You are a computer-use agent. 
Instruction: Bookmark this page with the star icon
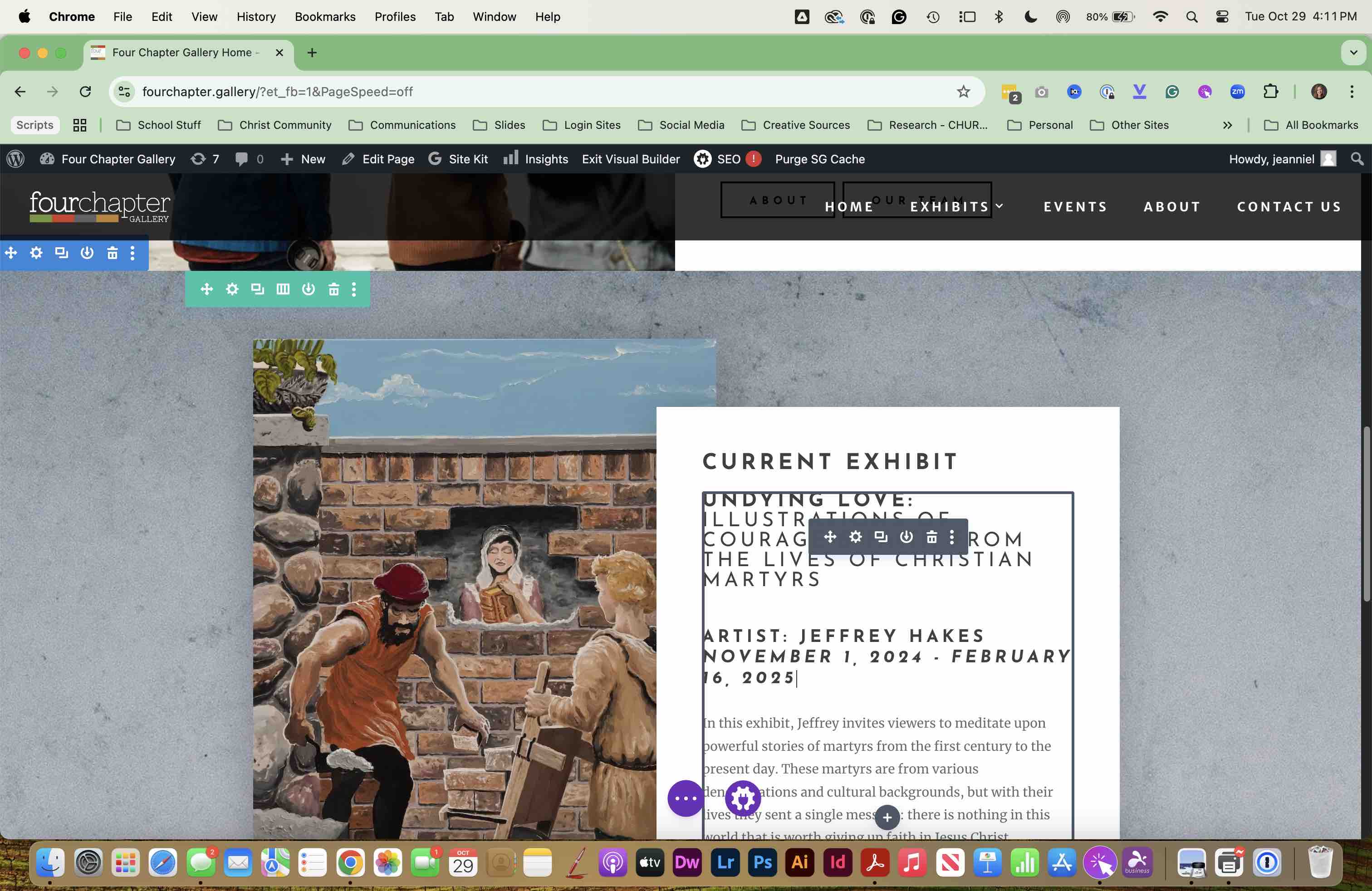(x=963, y=92)
